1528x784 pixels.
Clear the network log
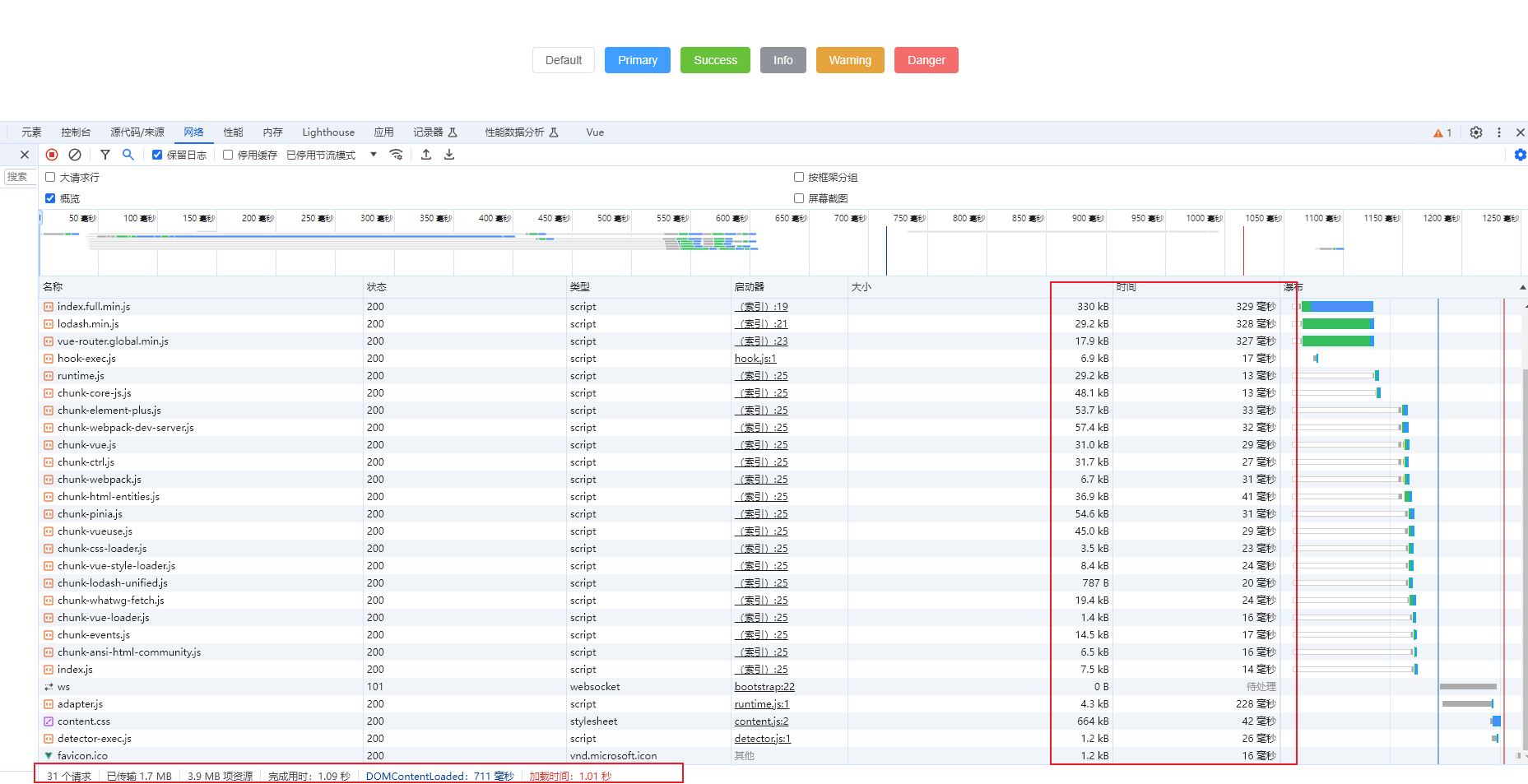coord(75,155)
